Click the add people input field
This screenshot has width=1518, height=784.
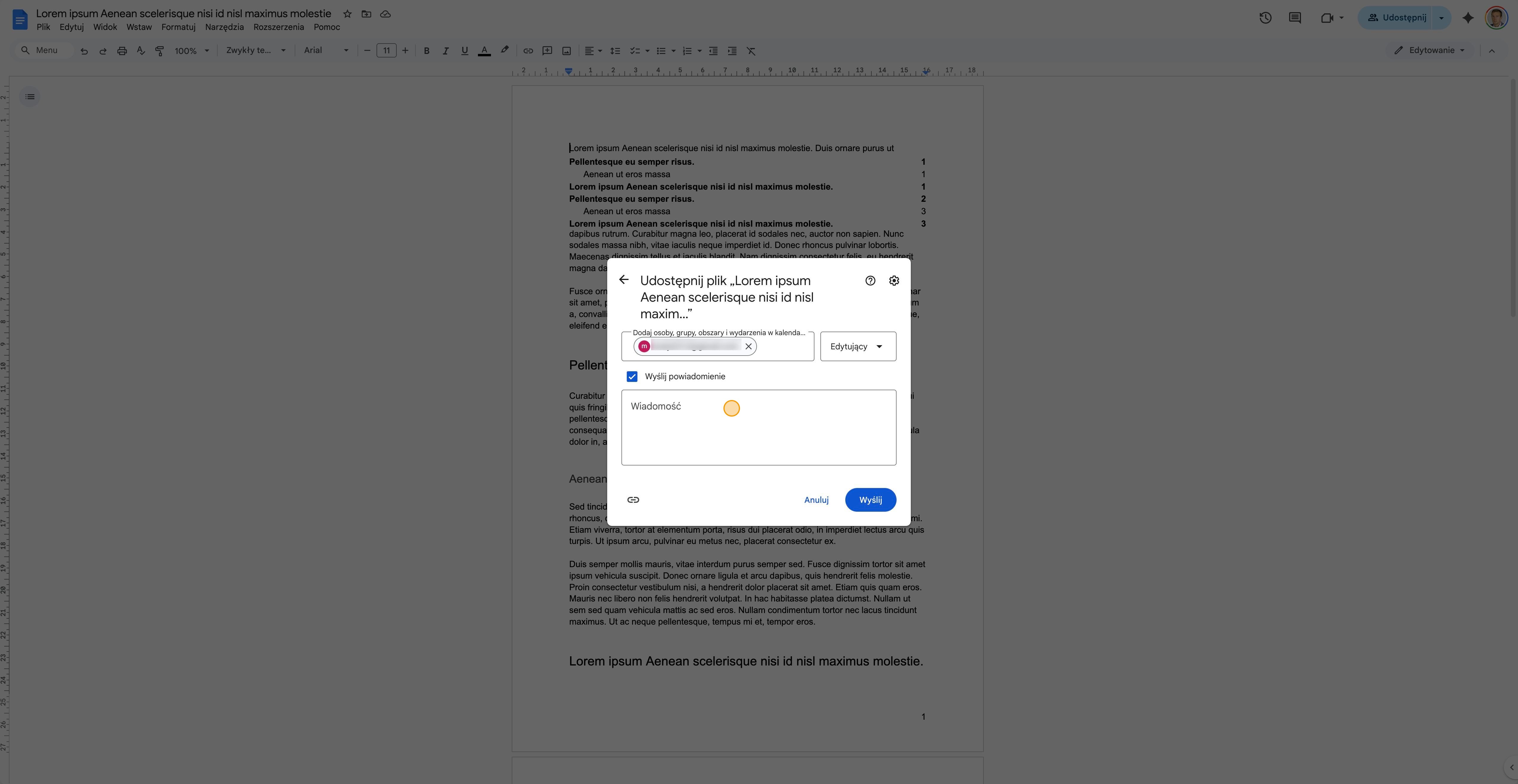click(718, 346)
